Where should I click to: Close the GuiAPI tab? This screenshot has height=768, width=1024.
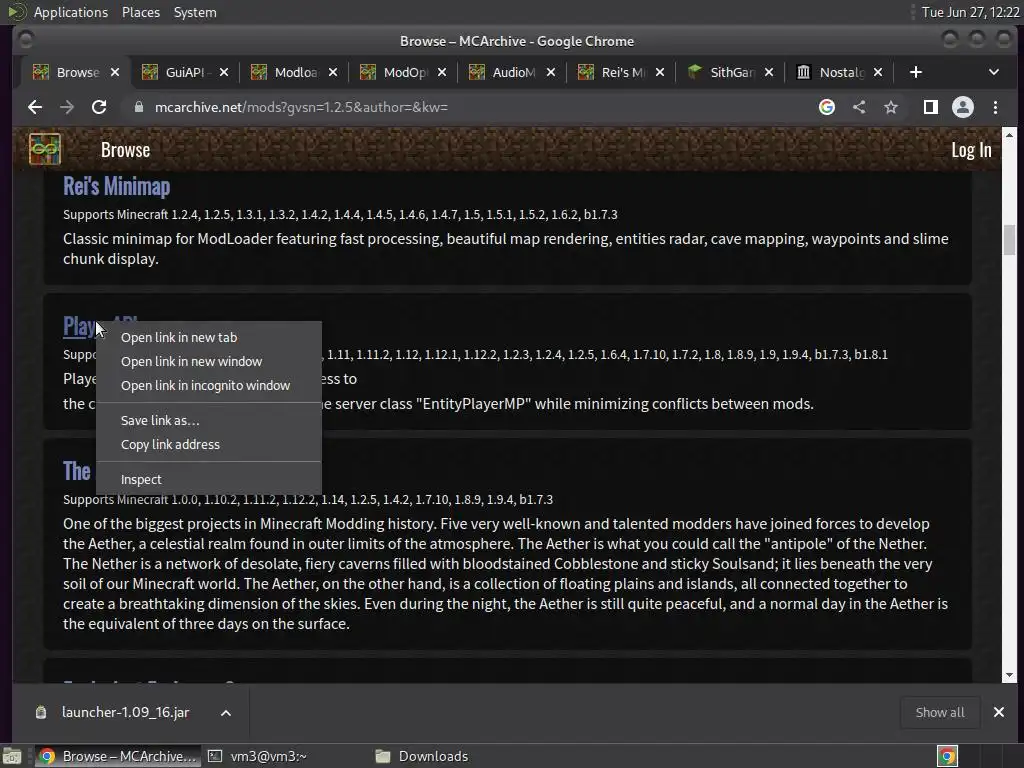pos(224,72)
